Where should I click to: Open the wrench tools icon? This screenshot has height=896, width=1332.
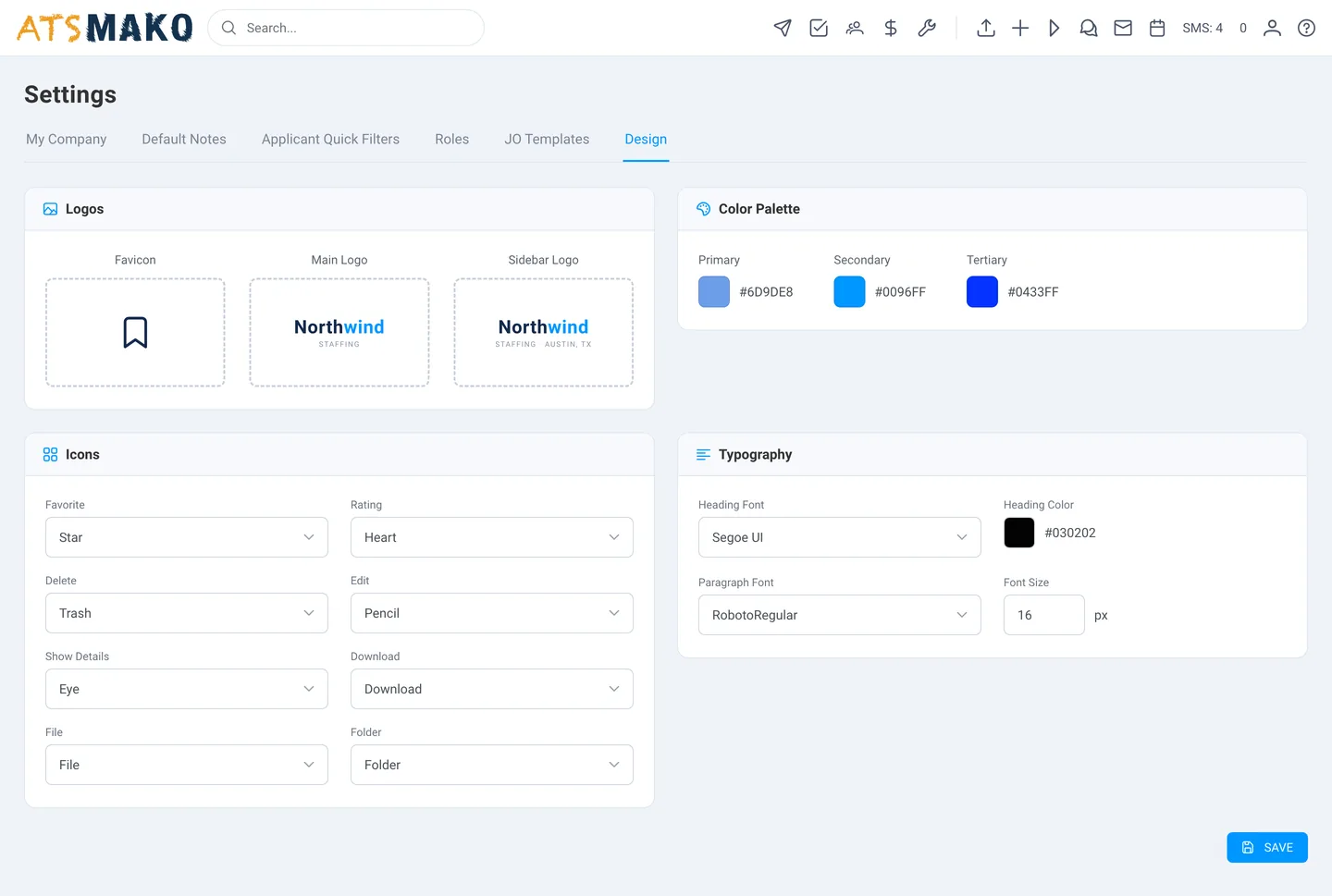[927, 28]
